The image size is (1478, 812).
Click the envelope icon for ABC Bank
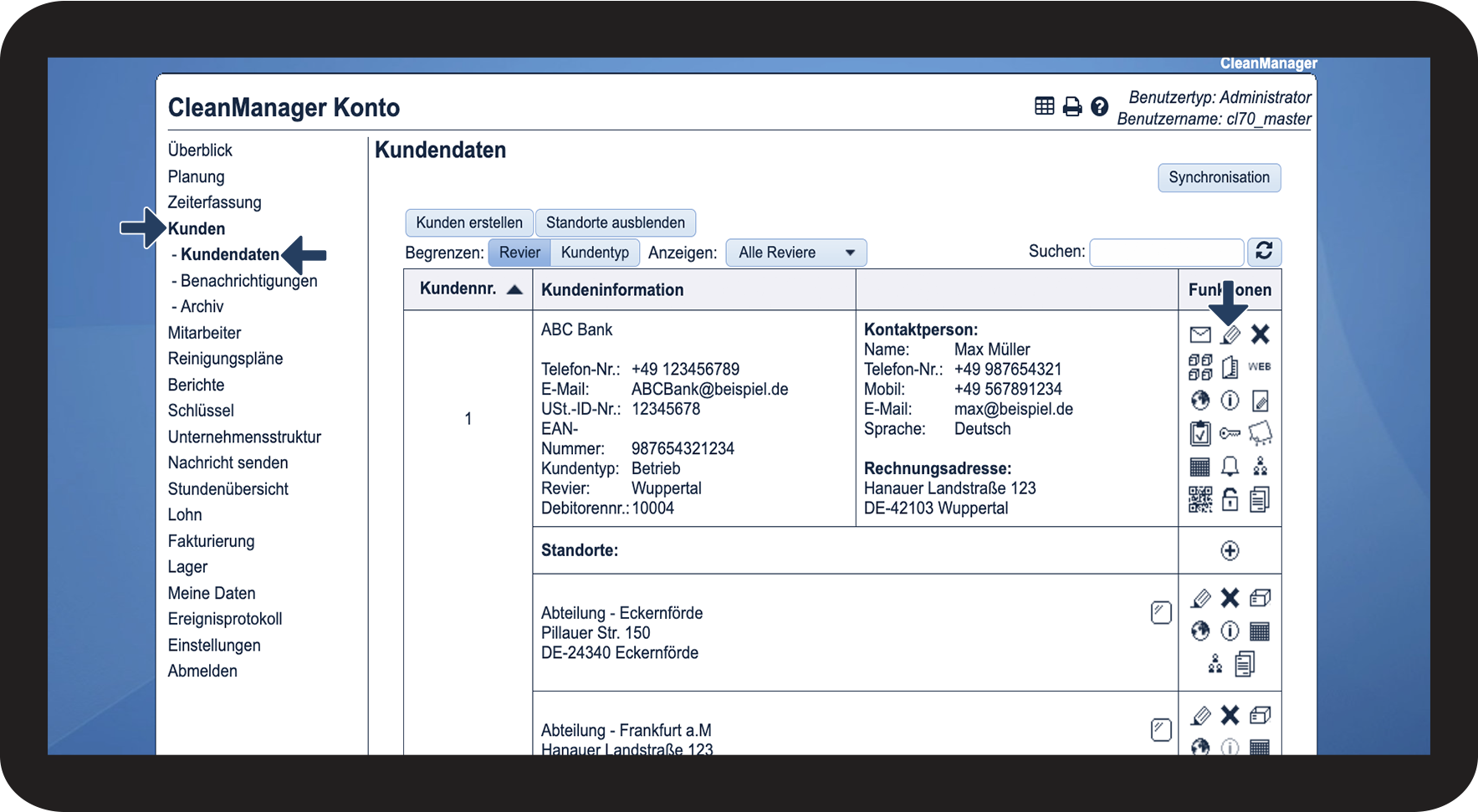pos(1199,335)
